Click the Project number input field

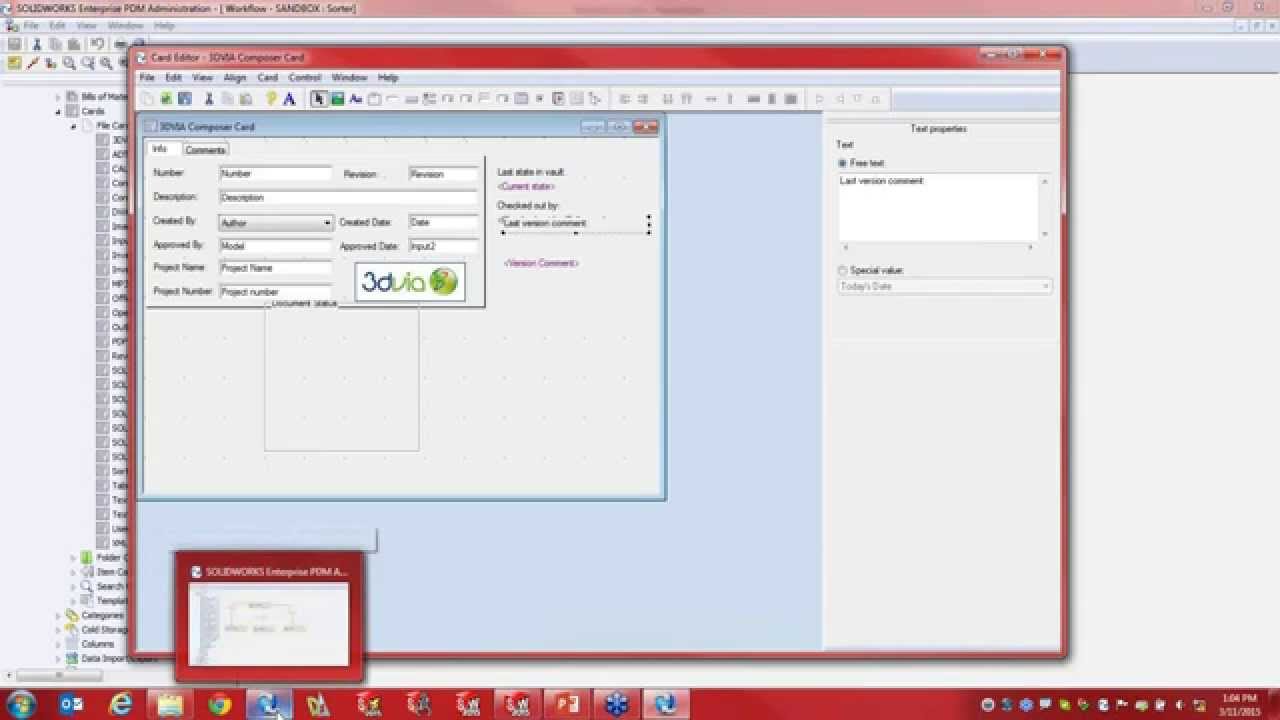click(275, 292)
